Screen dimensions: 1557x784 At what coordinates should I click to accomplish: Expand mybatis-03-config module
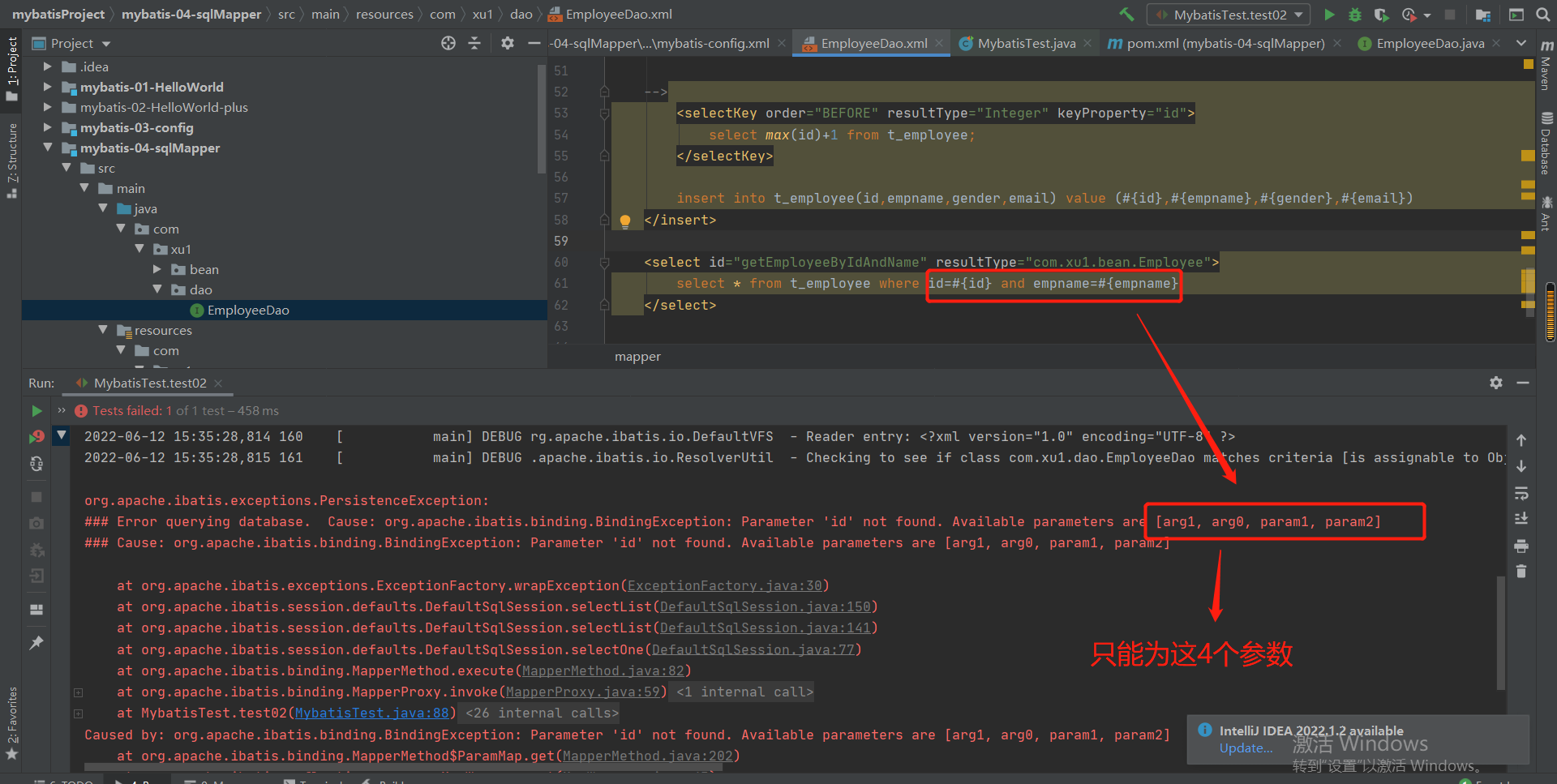point(47,127)
